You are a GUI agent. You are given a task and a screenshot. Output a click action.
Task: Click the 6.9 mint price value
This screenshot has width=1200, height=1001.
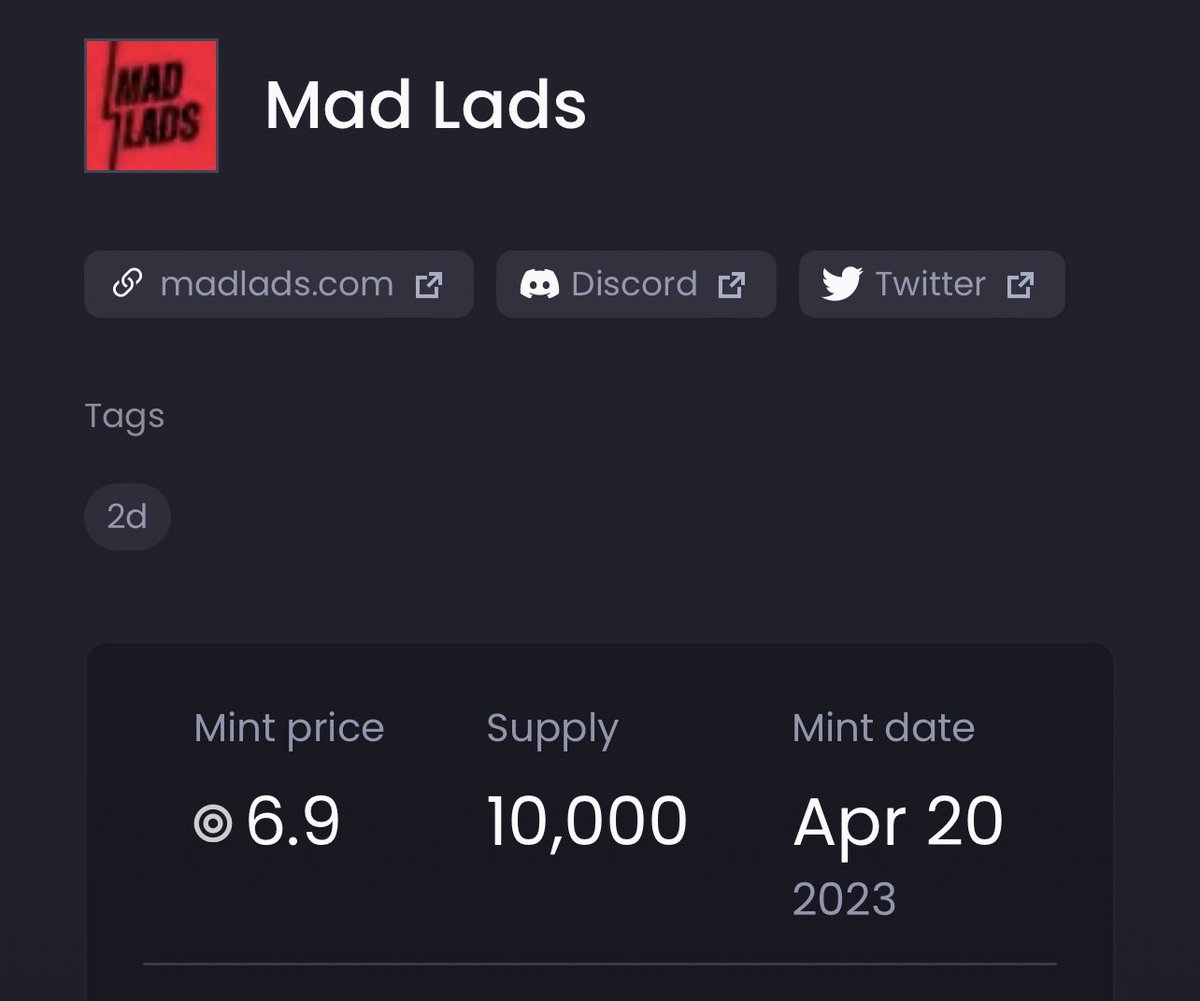(x=293, y=822)
